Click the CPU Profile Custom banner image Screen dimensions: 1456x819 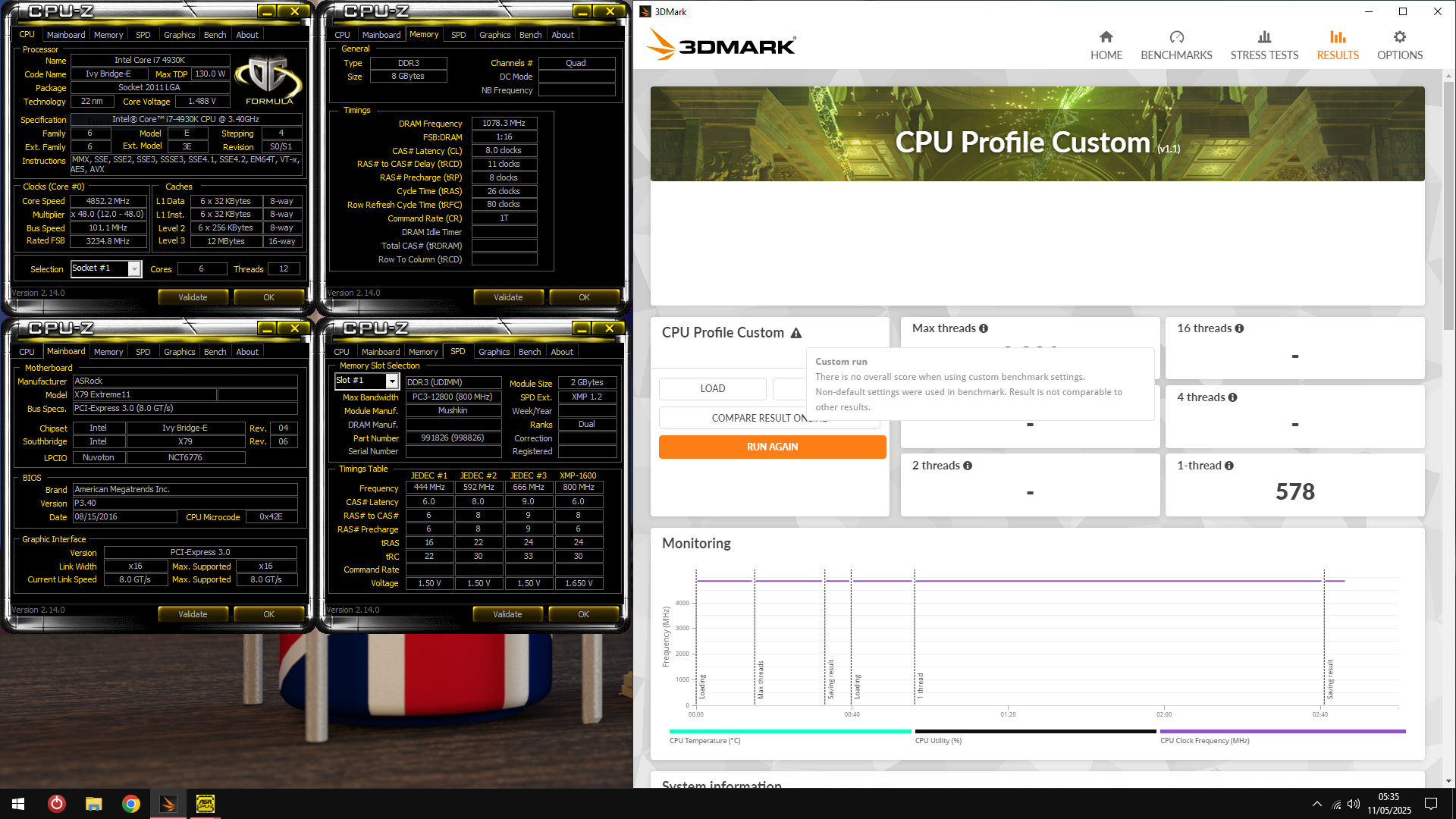pos(1037,133)
